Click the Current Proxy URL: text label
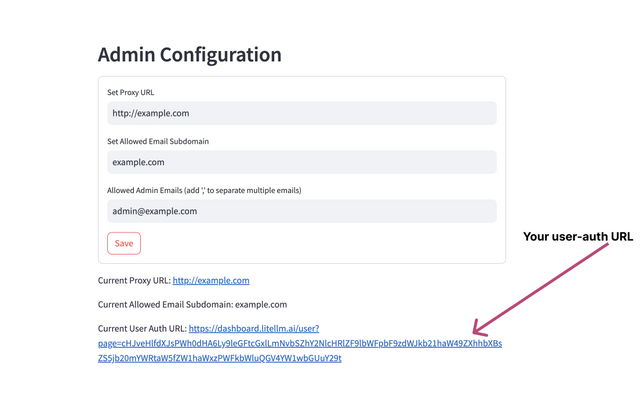The image size is (640, 411). pos(134,280)
